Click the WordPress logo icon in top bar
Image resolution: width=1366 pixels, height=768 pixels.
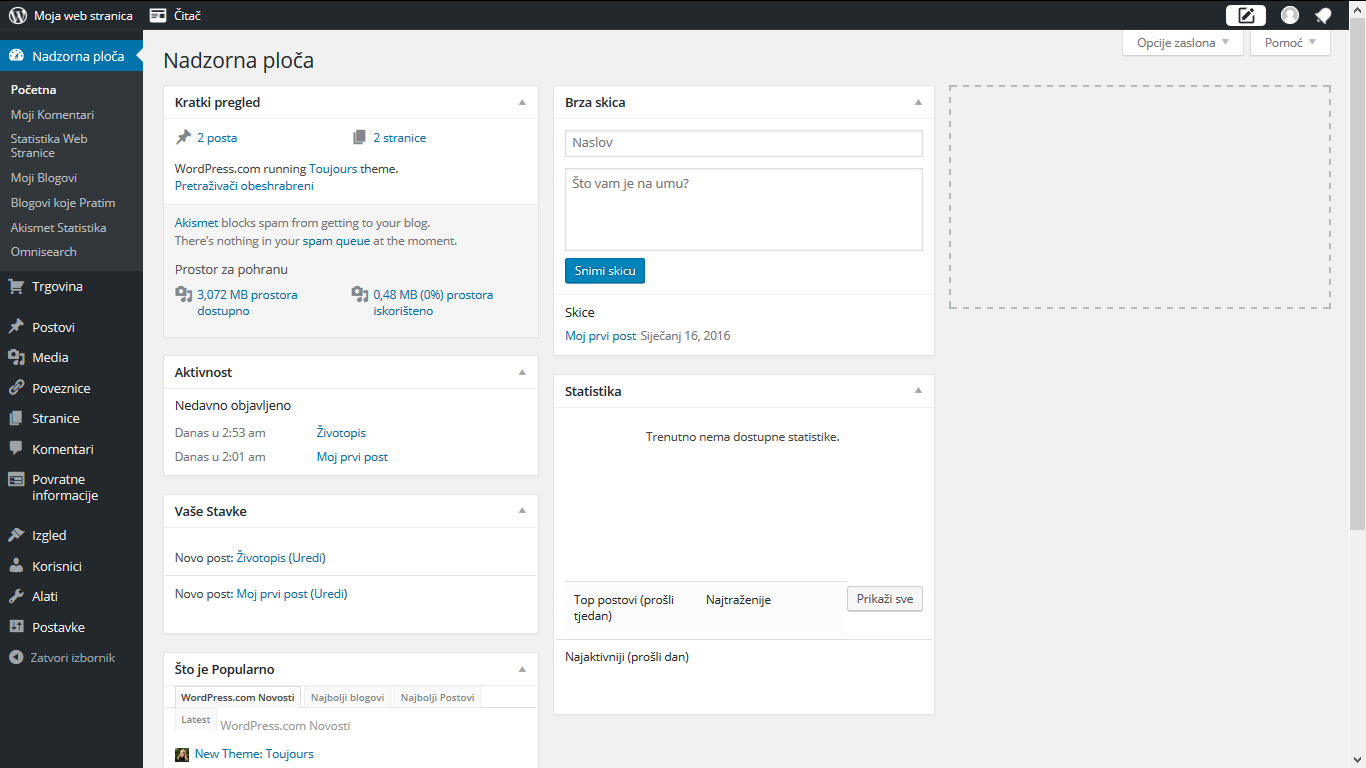pyautogui.click(x=18, y=15)
